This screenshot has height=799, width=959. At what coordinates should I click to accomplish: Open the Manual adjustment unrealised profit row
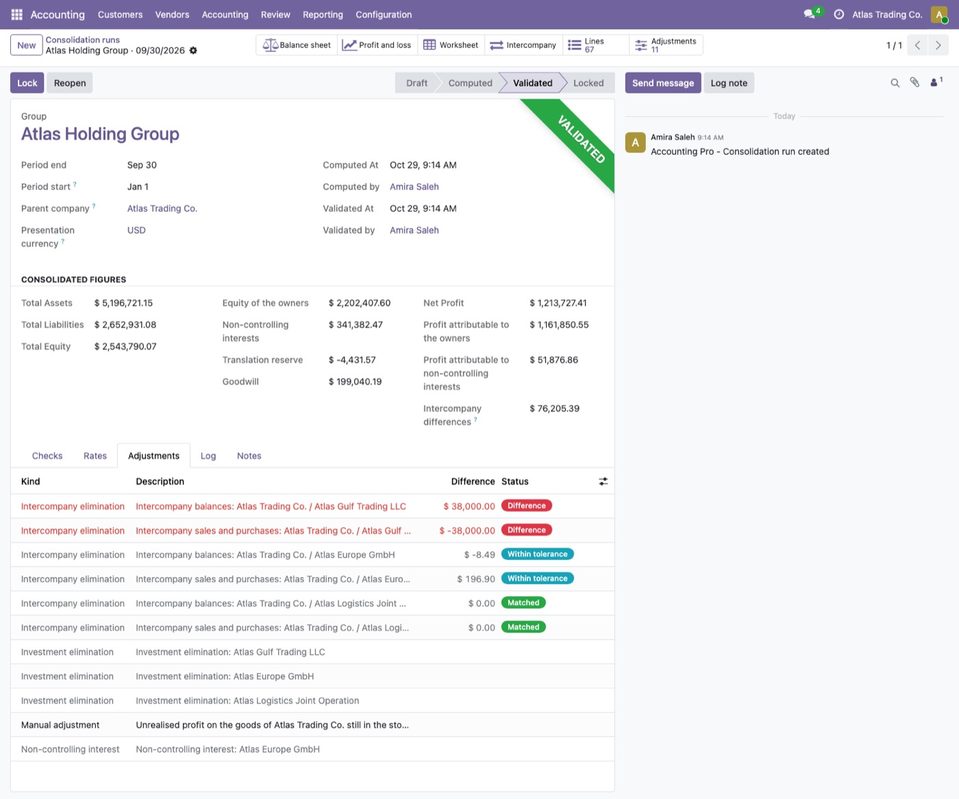(312, 725)
